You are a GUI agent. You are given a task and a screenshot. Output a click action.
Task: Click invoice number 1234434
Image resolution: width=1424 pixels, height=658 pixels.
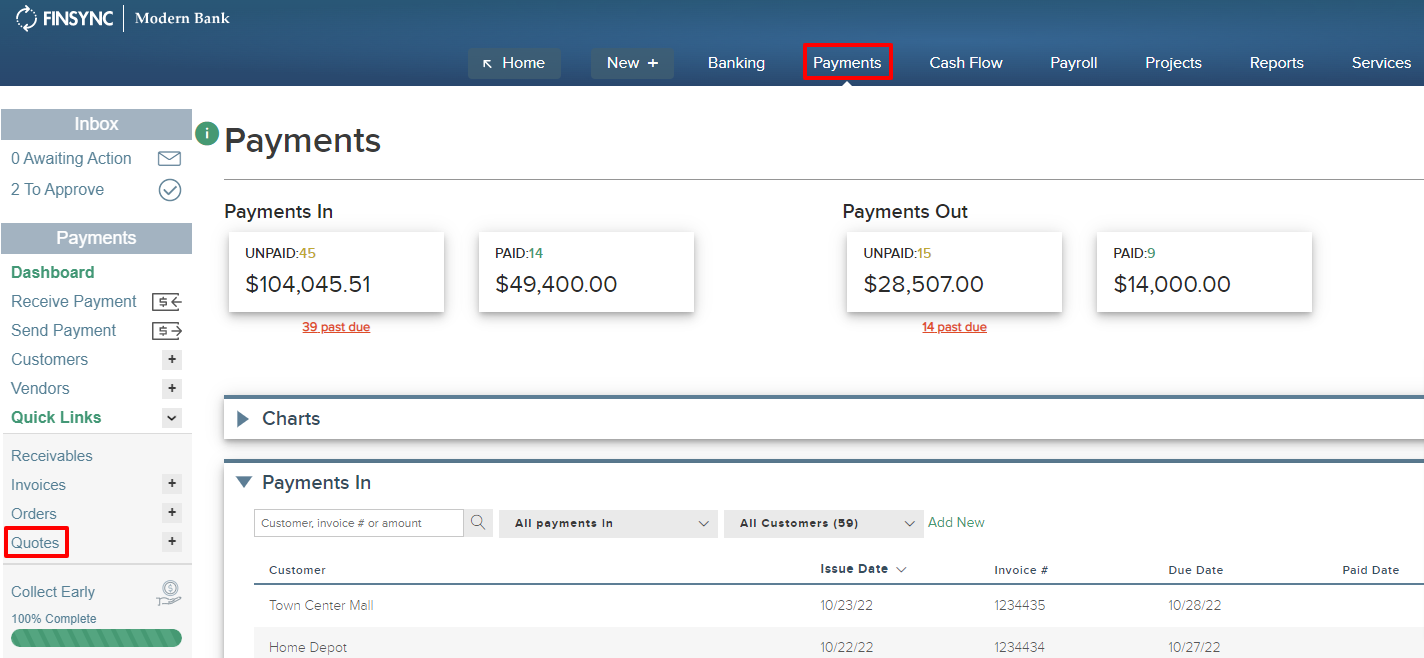1019,647
